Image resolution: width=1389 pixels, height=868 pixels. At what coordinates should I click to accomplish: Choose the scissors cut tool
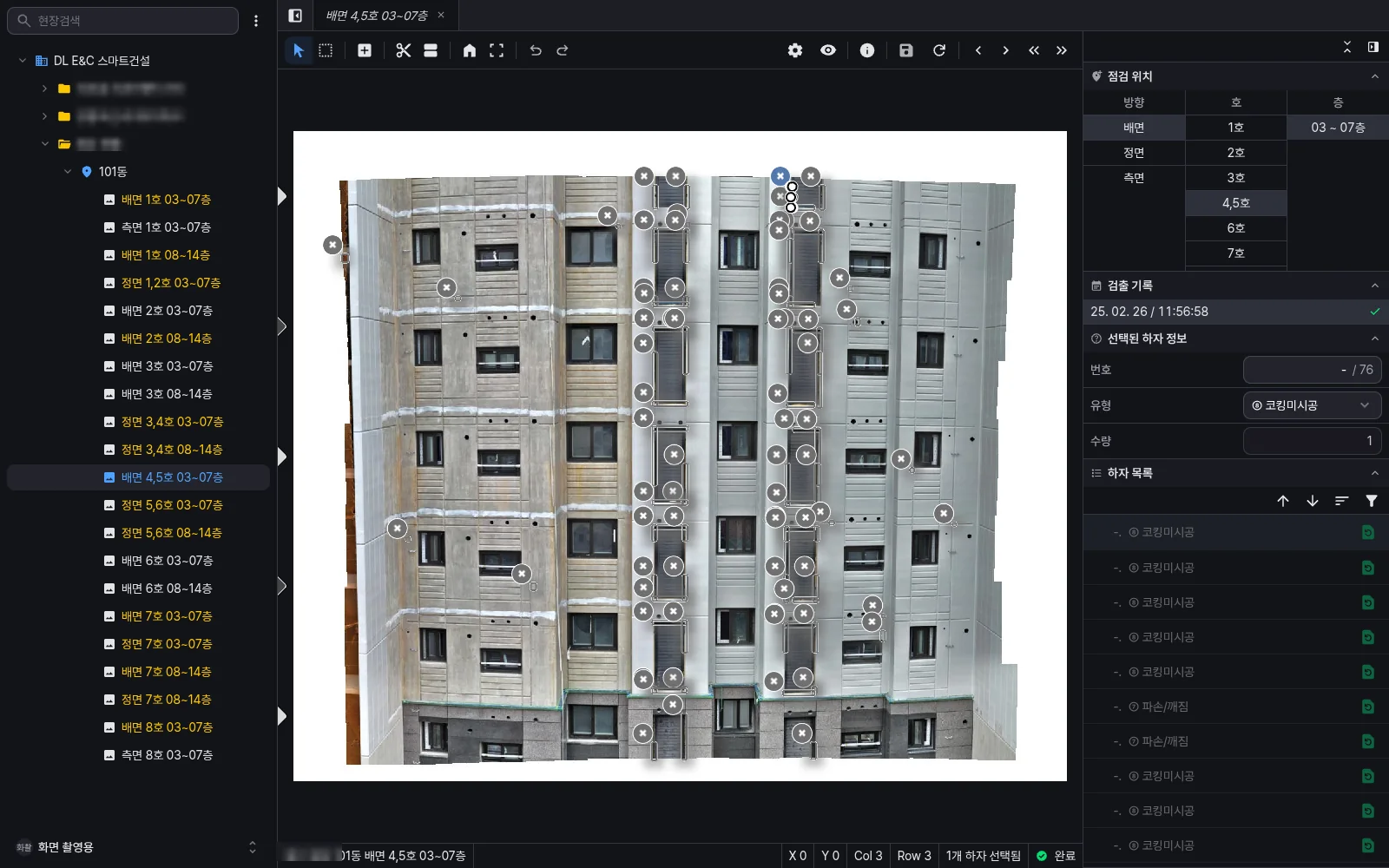tap(403, 50)
